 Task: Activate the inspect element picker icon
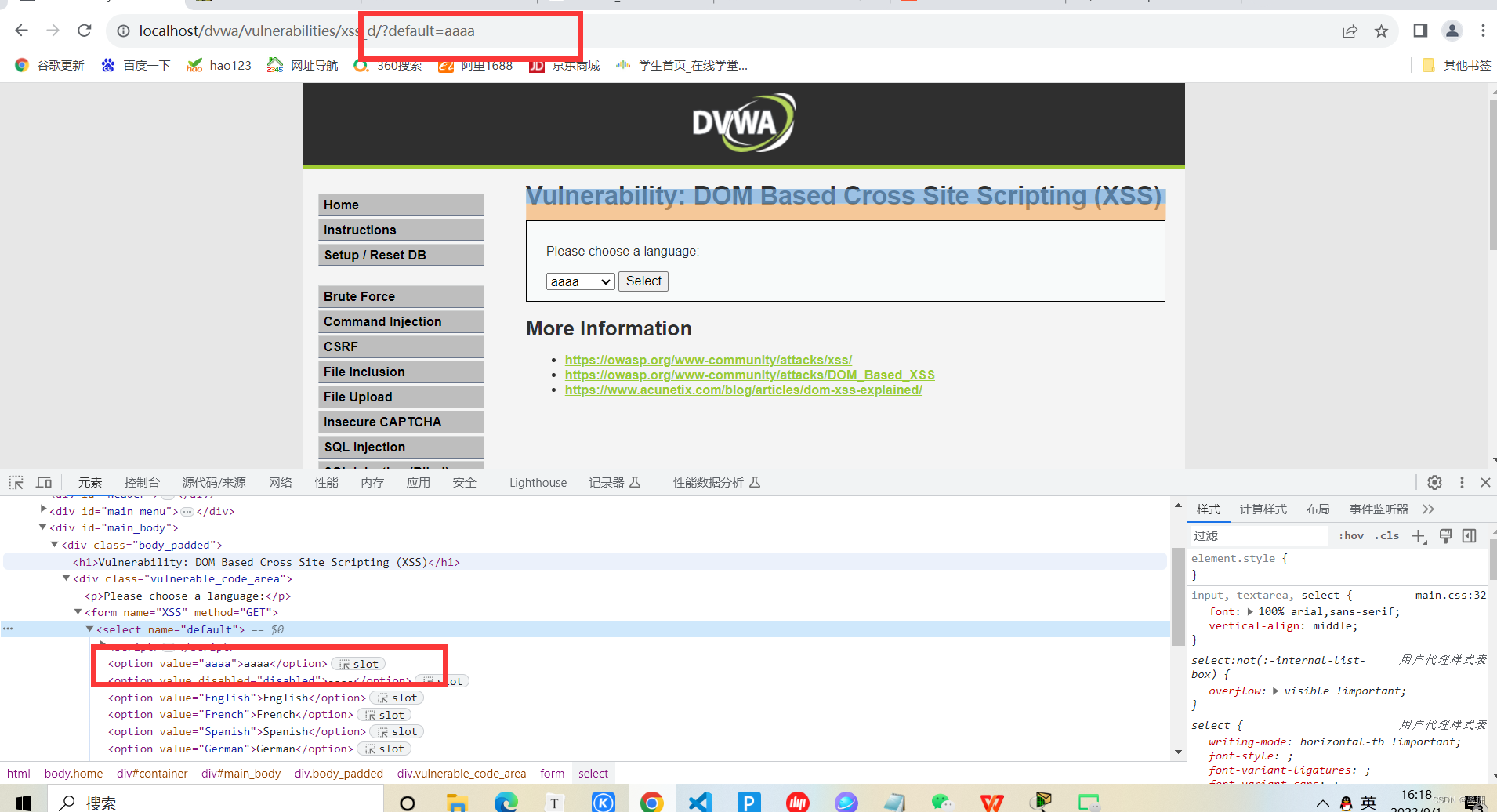coord(16,482)
